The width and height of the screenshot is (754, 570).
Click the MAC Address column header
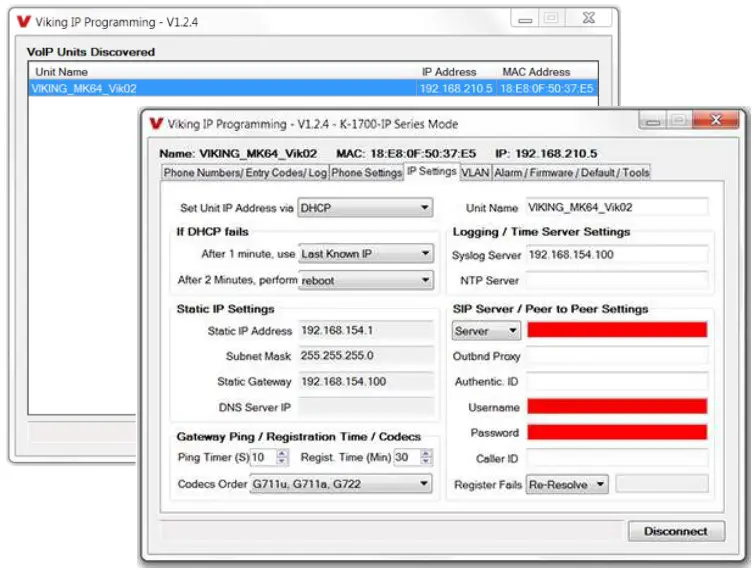point(536,72)
